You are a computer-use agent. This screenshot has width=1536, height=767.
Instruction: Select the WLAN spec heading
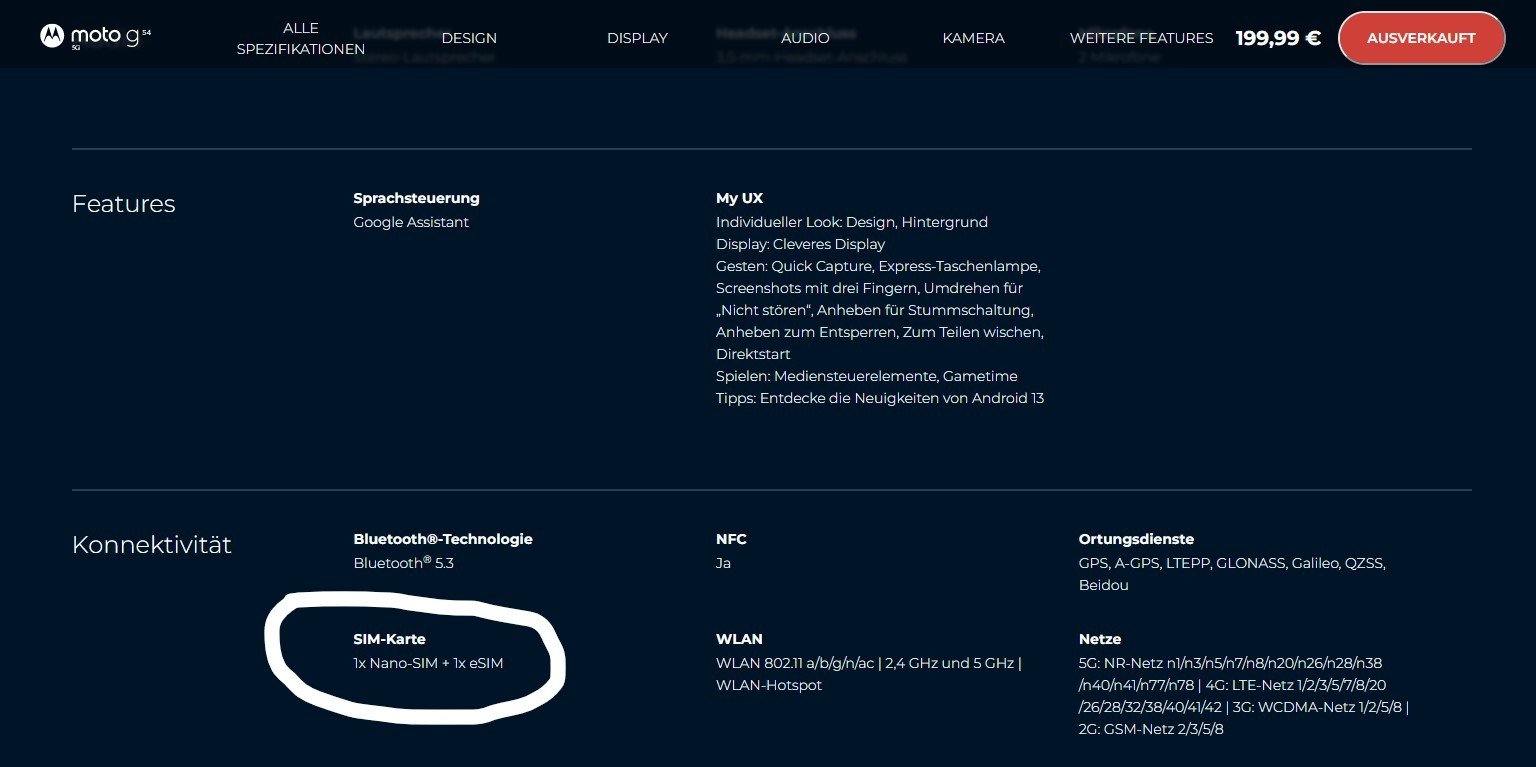click(739, 639)
